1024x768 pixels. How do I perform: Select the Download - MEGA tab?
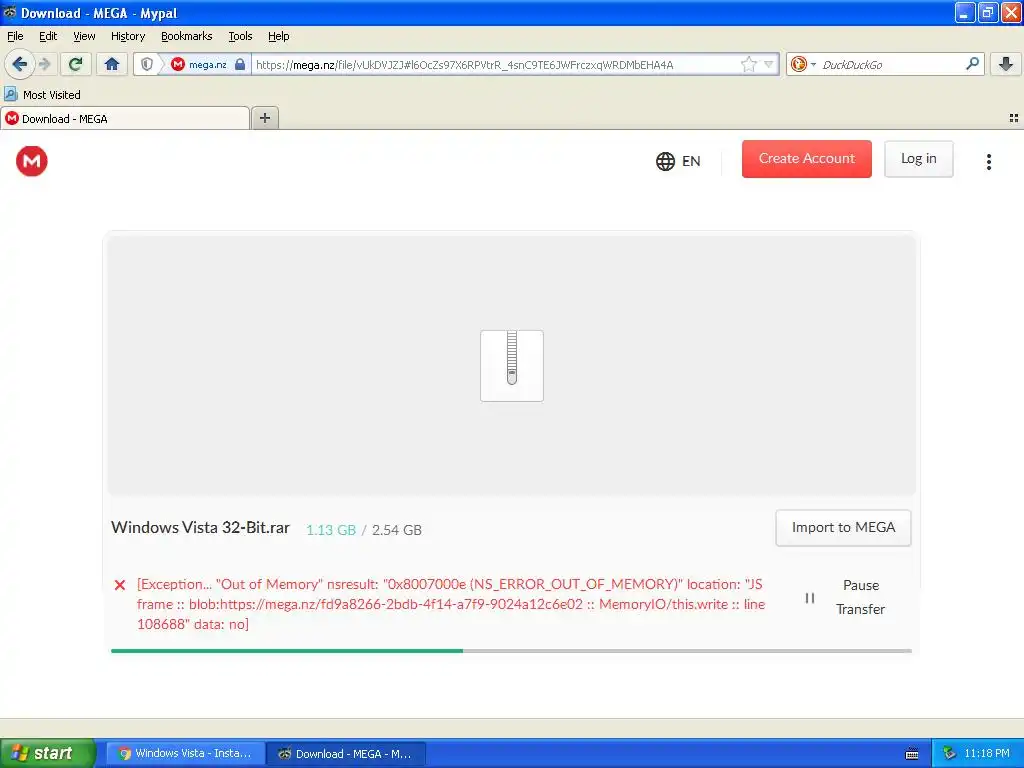tap(125, 118)
